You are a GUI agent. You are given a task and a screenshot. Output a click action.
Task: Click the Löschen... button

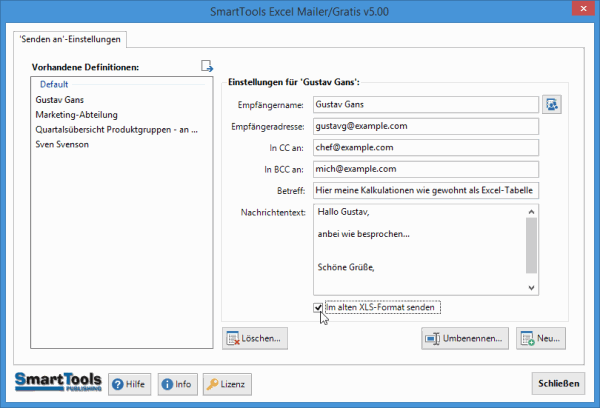click(255, 338)
